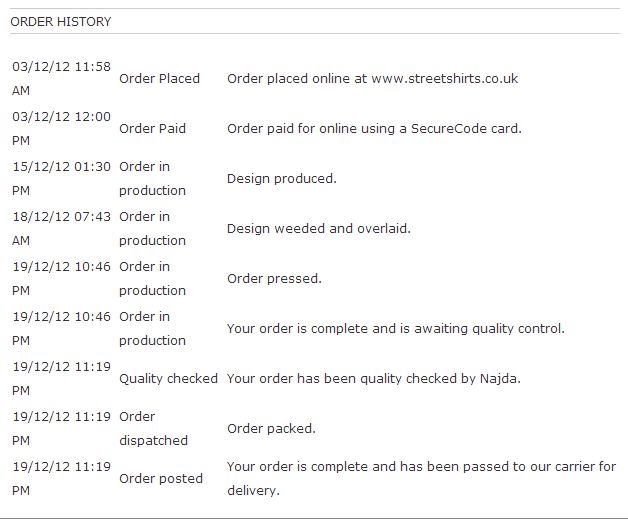The image size is (628, 527).
Task: Select the 03/12/12 11:58 AM timestamp
Action: coord(61,78)
